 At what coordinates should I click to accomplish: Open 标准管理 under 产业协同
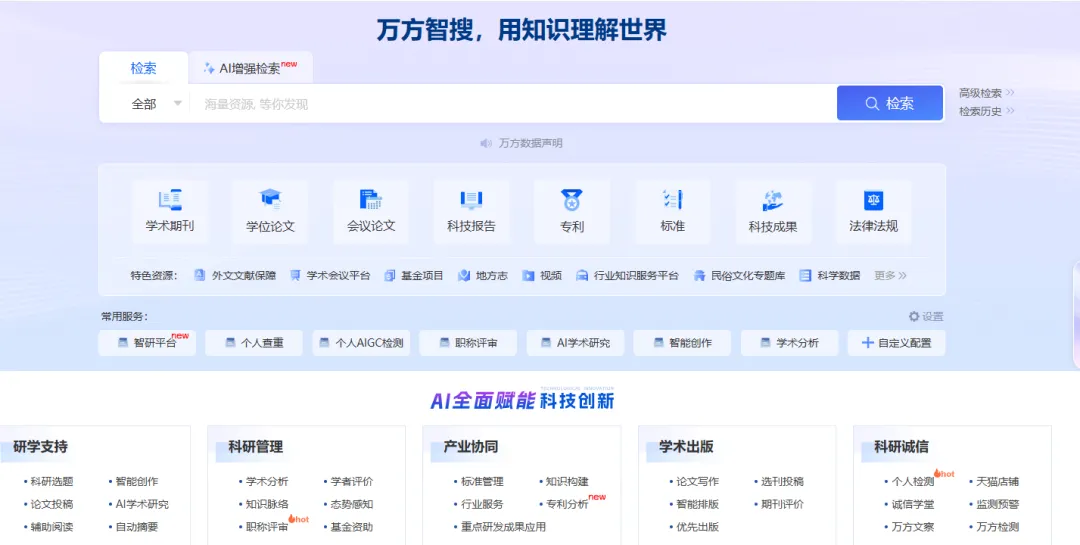(x=482, y=482)
